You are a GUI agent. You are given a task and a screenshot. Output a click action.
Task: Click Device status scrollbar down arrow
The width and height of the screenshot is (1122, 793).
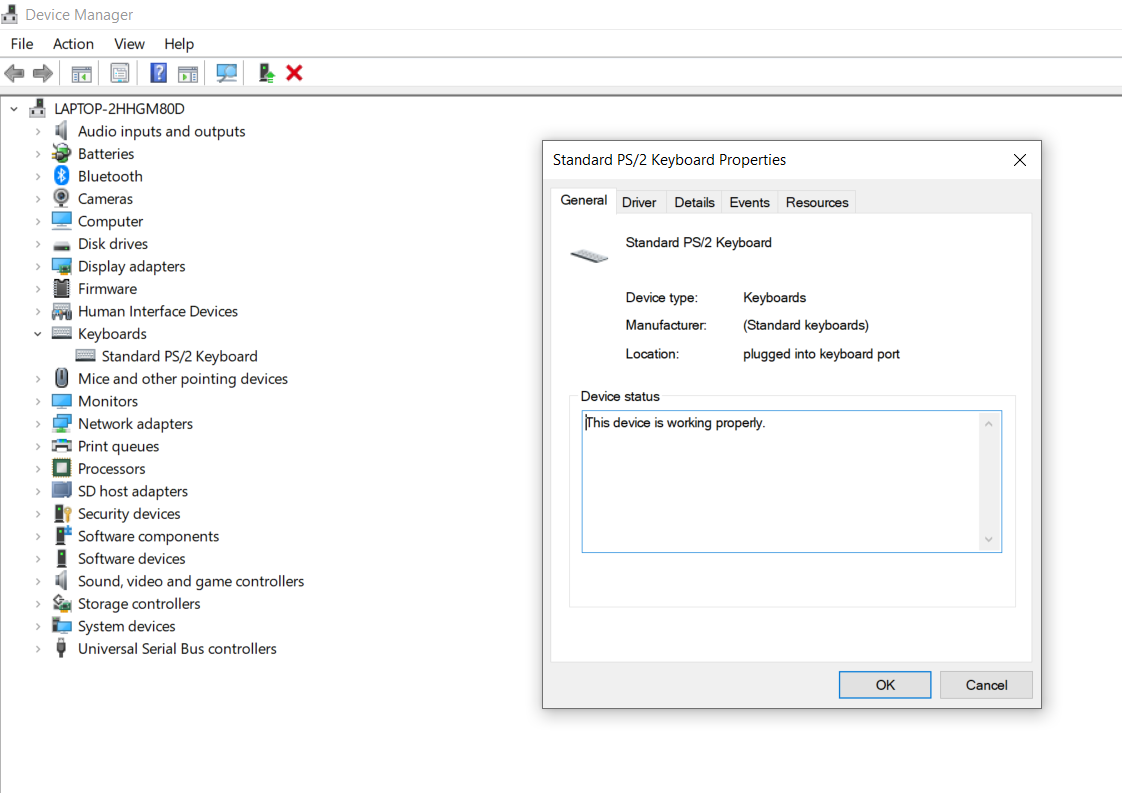[x=988, y=539]
